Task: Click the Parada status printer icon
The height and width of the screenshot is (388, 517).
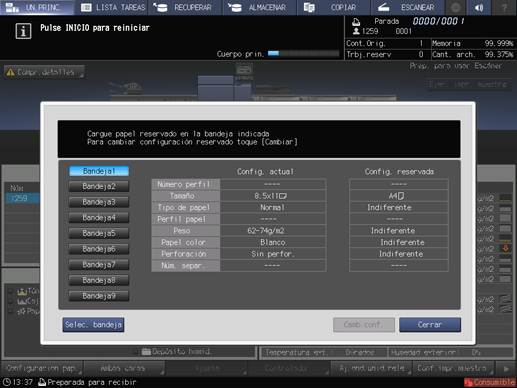Action: coord(356,22)
